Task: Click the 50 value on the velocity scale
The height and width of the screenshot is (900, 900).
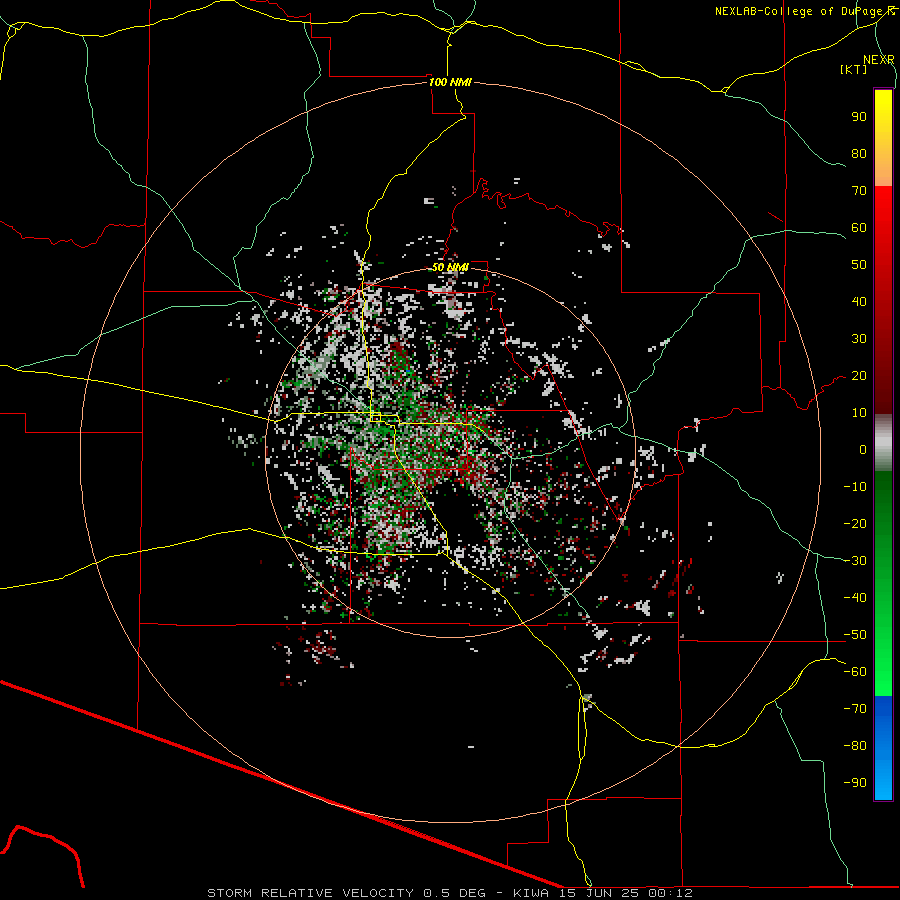Action: pyautogui.click(x=859, y=265)
